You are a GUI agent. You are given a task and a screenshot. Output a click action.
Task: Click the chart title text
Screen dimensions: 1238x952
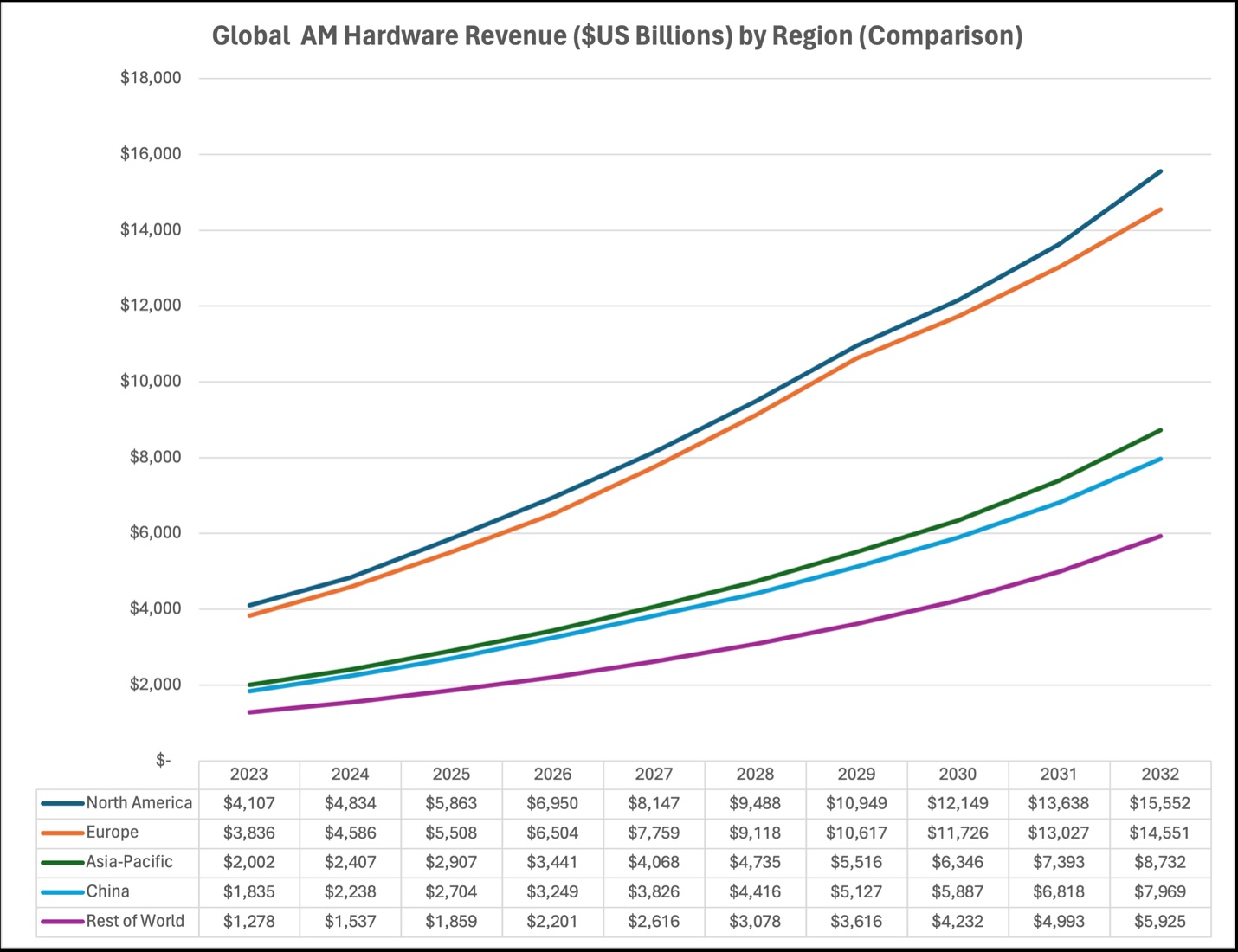tap(617, 36)
